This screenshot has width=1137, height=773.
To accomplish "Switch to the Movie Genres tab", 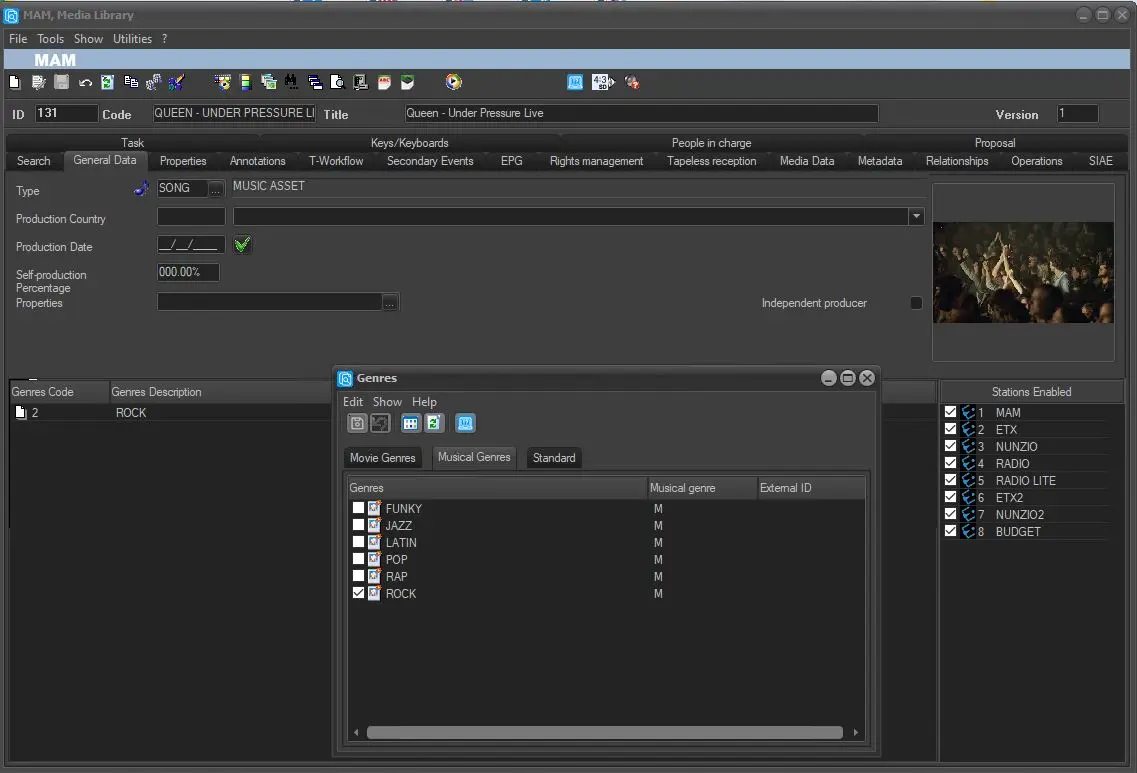I will click(x=382, y=458).
